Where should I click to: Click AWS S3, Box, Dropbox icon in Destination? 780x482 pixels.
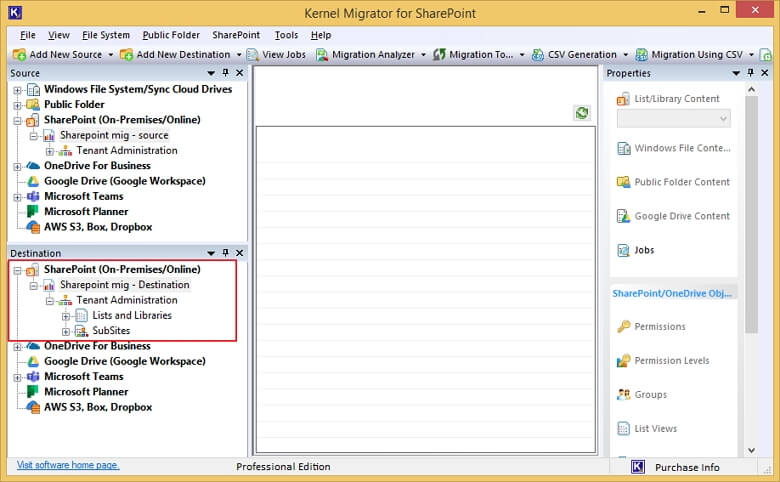click(33, 407)
